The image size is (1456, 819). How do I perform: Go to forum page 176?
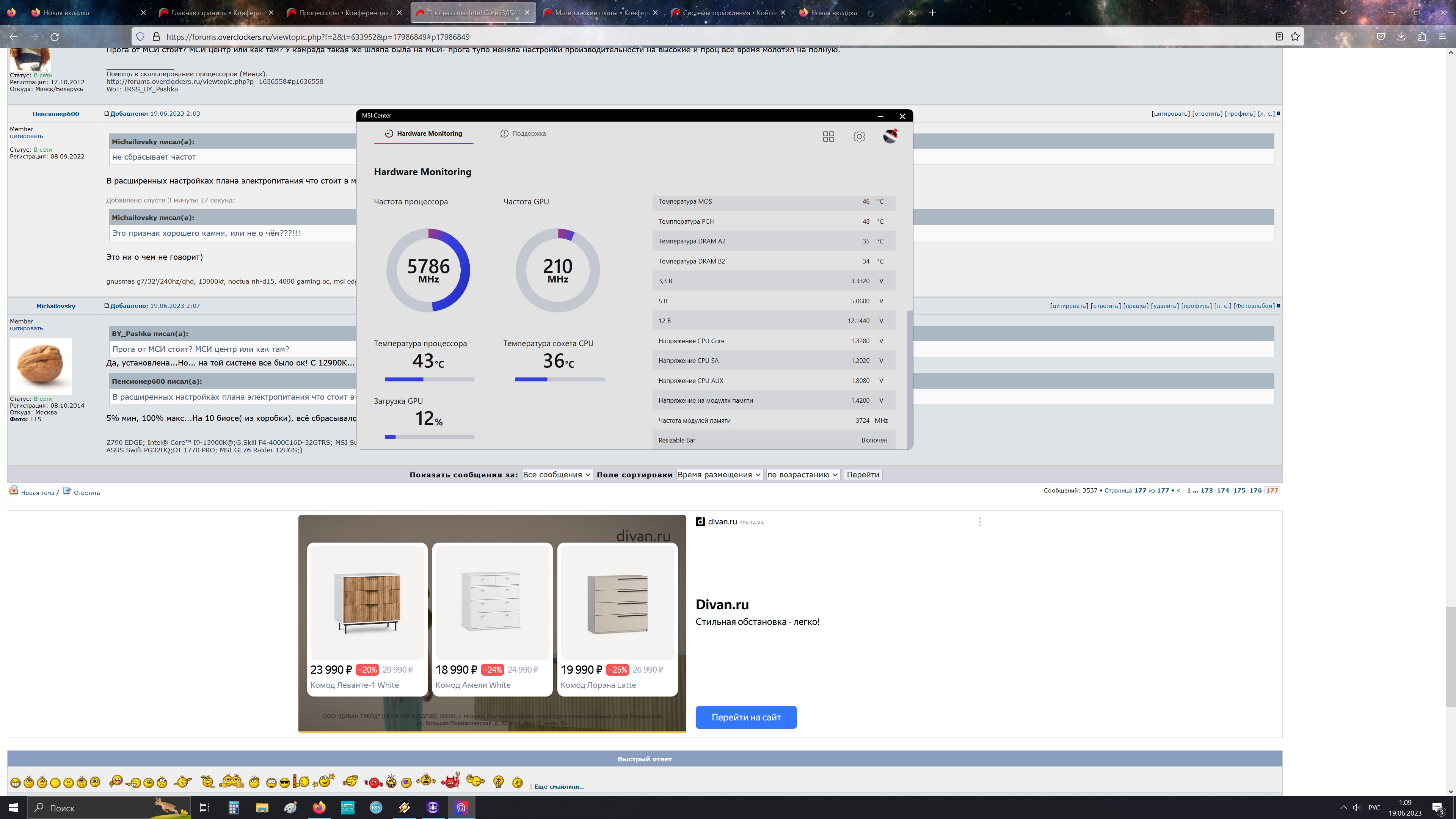coord(1255,491)
